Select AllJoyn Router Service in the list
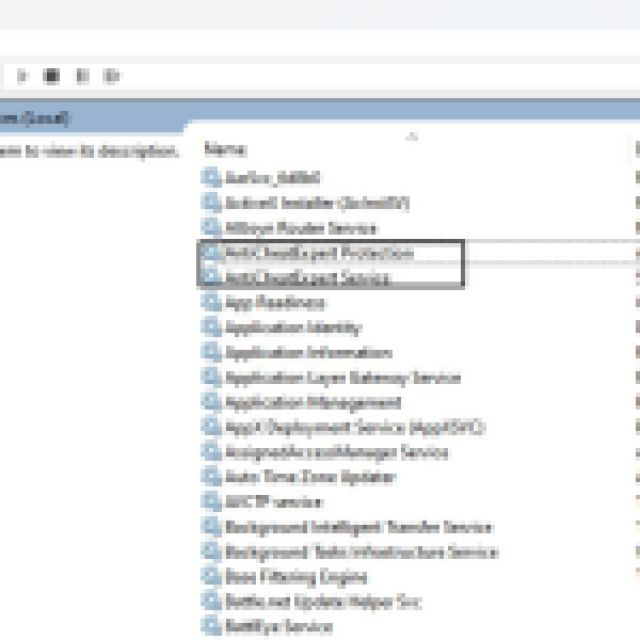Image resolution: width=640 pixels, height=640 pixels. 300,228
